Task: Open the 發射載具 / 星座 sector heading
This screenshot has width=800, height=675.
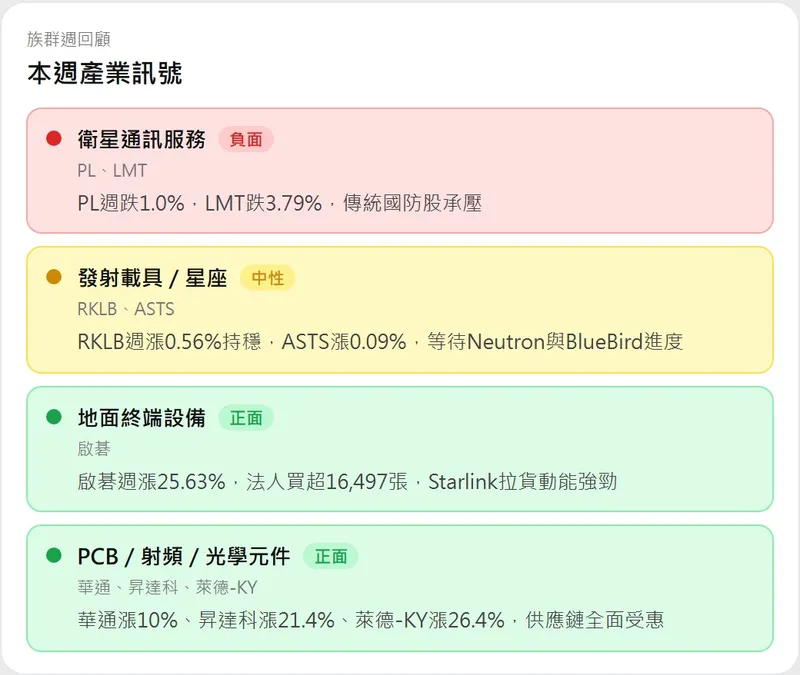Action: pyautogui.click(x=152, y=279)
